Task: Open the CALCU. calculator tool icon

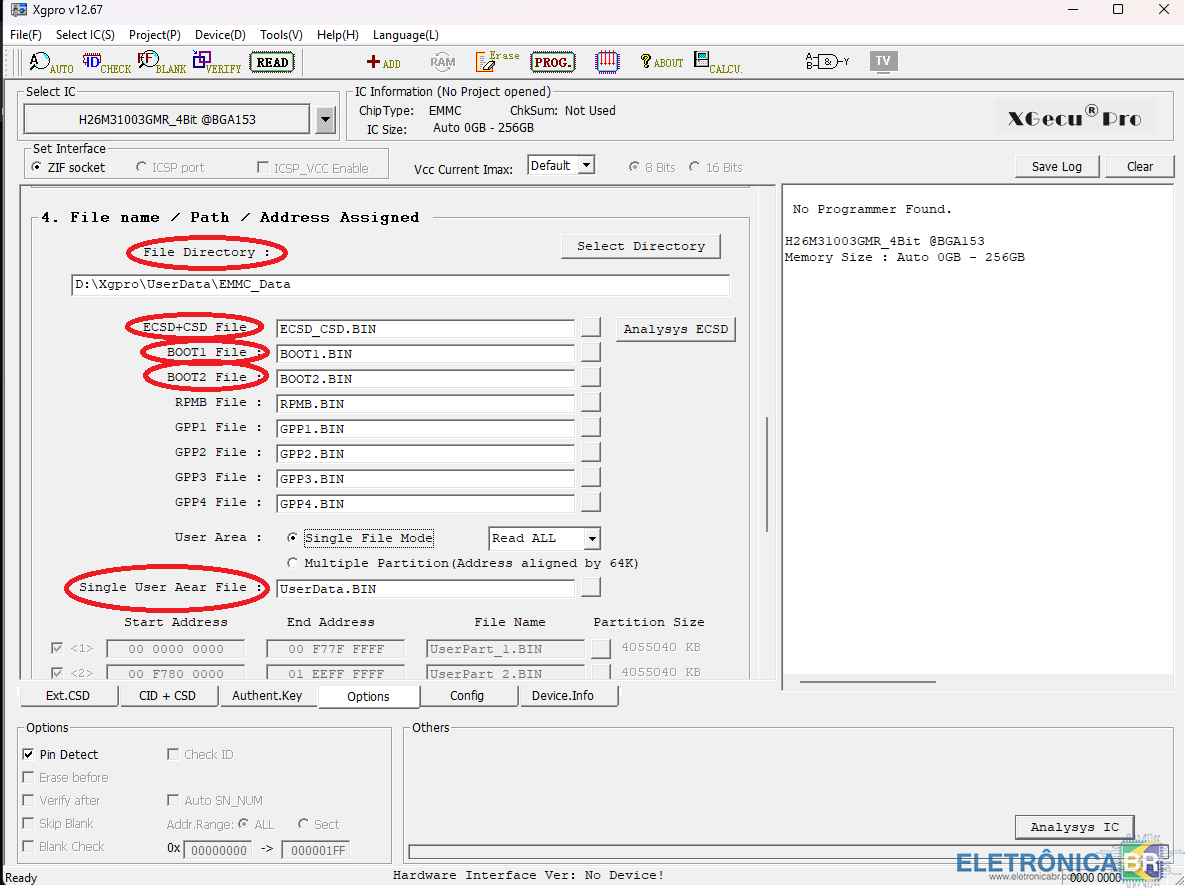Action: coord(717,63)
